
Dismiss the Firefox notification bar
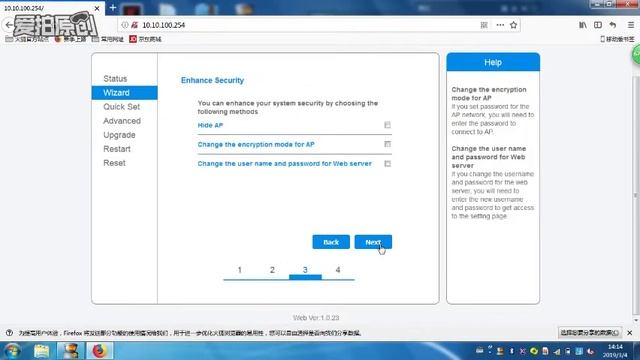point(630,333)
